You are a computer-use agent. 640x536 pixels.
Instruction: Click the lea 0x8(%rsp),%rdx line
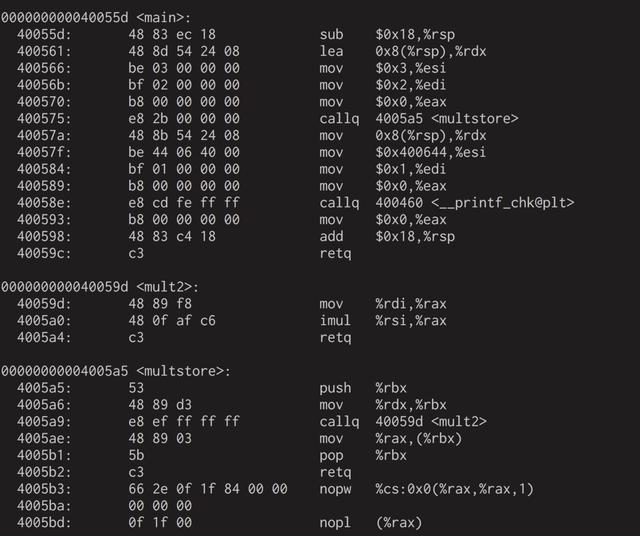pyautogui.click(x=252, y=51)
